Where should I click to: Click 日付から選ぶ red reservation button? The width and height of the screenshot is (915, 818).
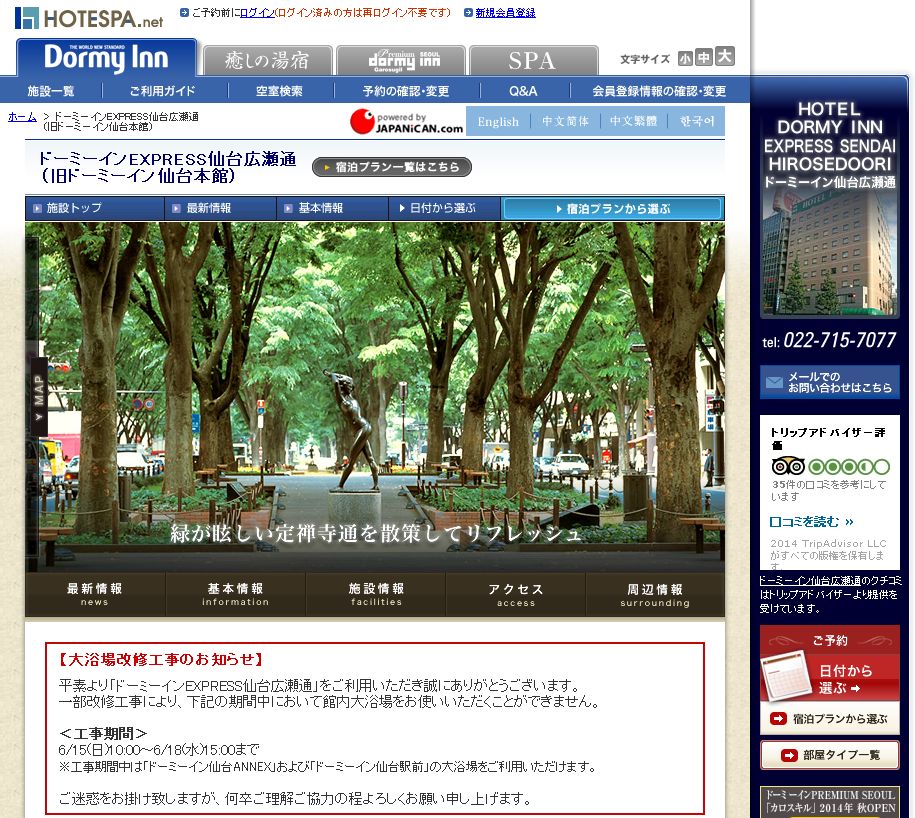tap(829, 679)
